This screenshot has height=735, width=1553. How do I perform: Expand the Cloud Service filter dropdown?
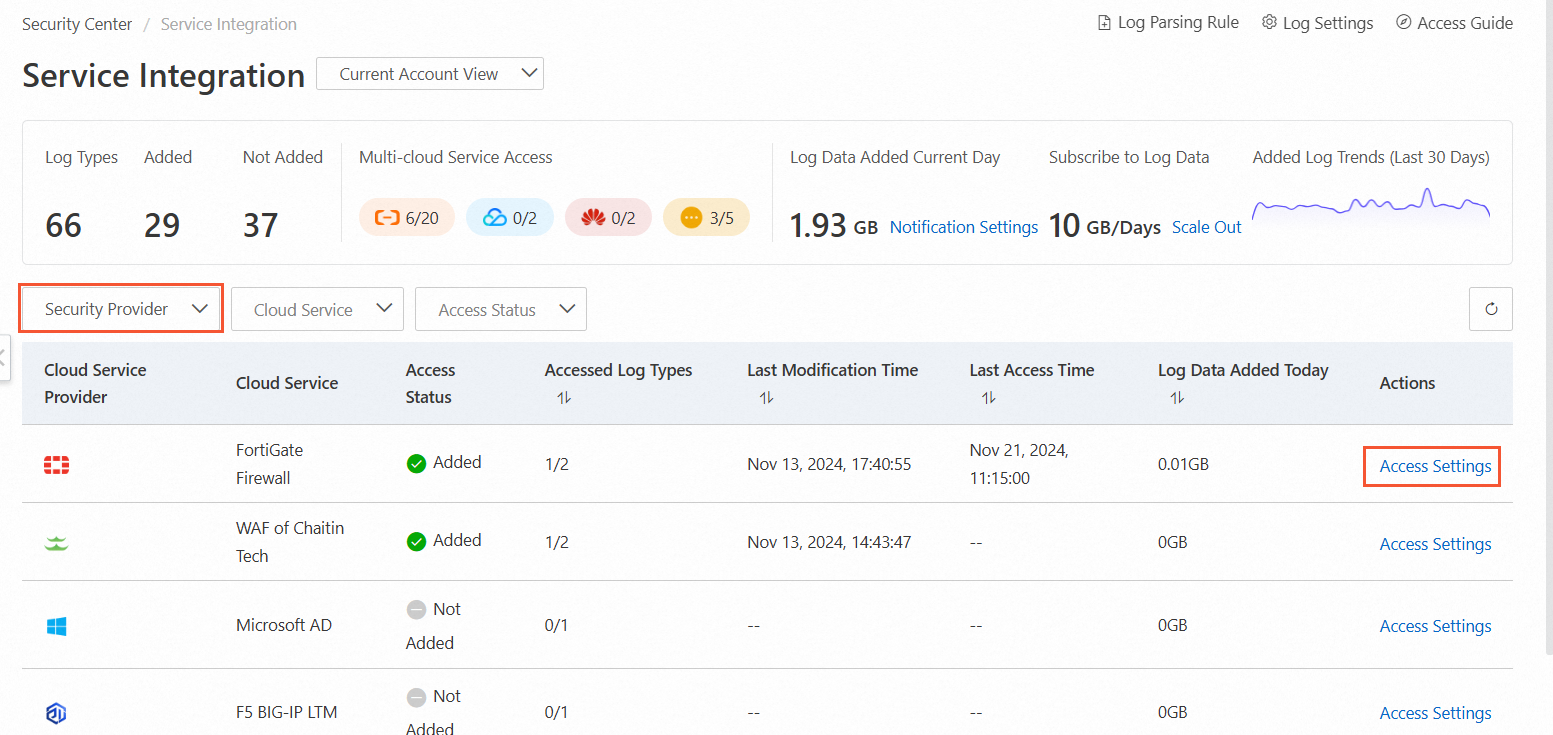tap(317, 309)
